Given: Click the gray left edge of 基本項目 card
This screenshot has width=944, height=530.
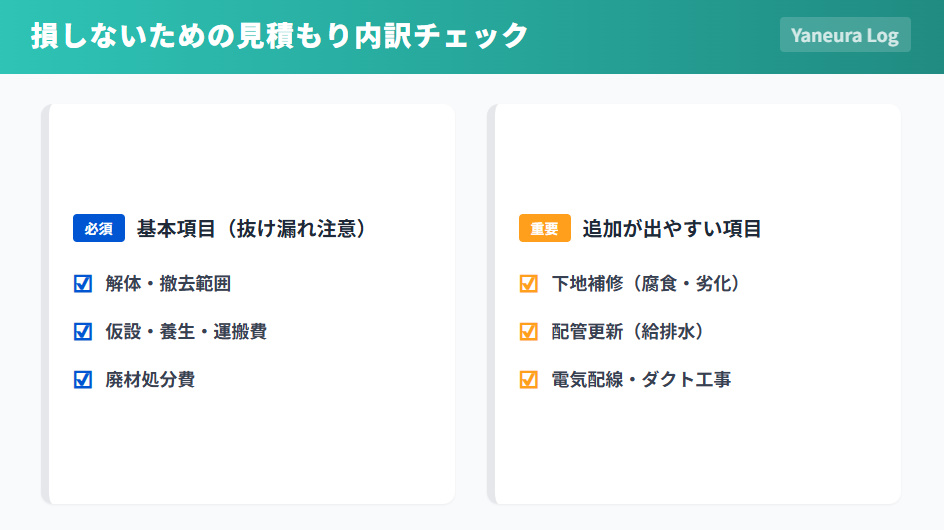Looking at the screenshot, I should [45, 304].
